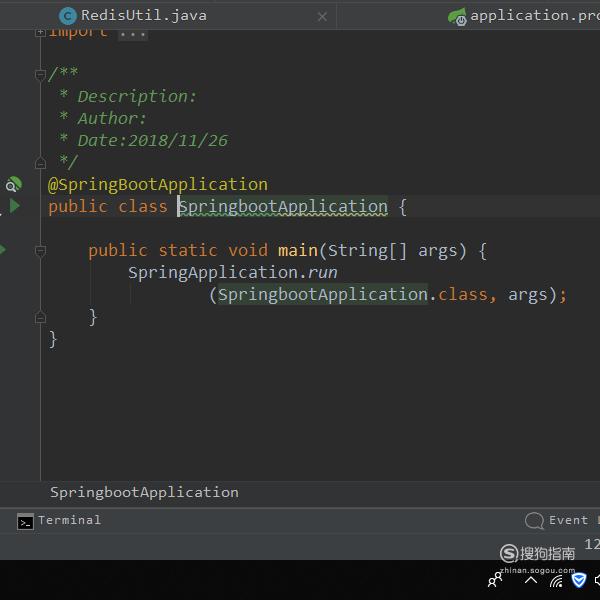Click the RedisUtil.java class file icon
The width and height of the screenshot is (600, 600).
pos(68,16)
